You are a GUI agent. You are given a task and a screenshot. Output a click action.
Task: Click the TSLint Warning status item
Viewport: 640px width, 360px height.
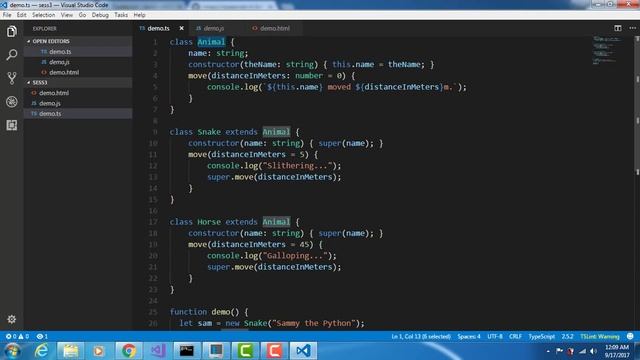pyautogui.click(x=600, y=336)
